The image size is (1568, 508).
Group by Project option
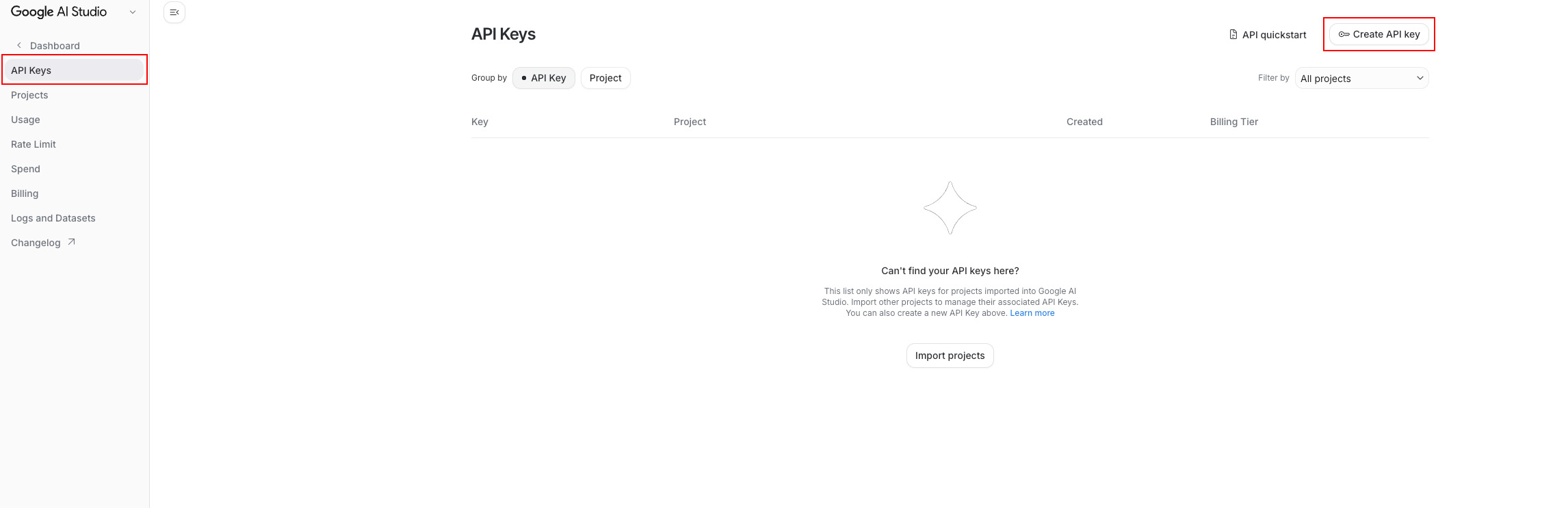605,78
